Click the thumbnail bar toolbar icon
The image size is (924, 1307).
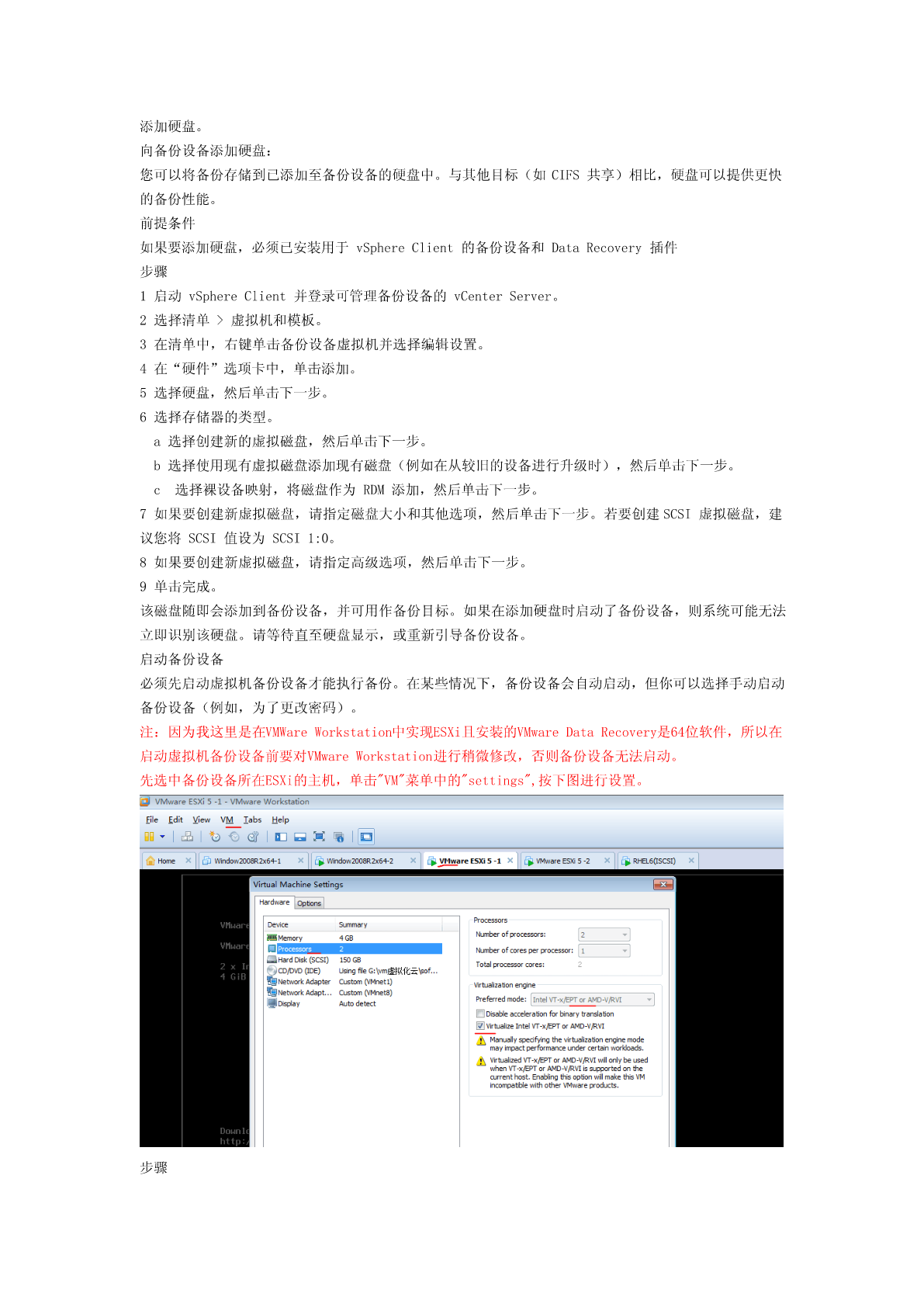[300, 837]
